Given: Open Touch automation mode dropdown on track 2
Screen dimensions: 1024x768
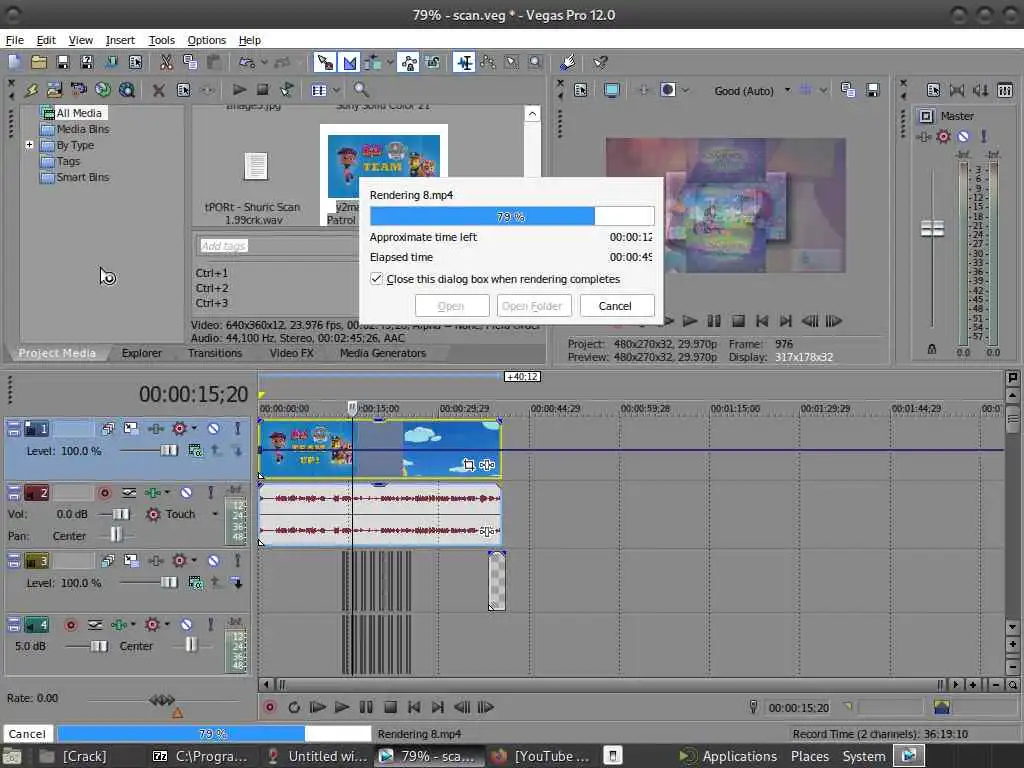Looking at the screenshot, I should click(x=215, y=514).
